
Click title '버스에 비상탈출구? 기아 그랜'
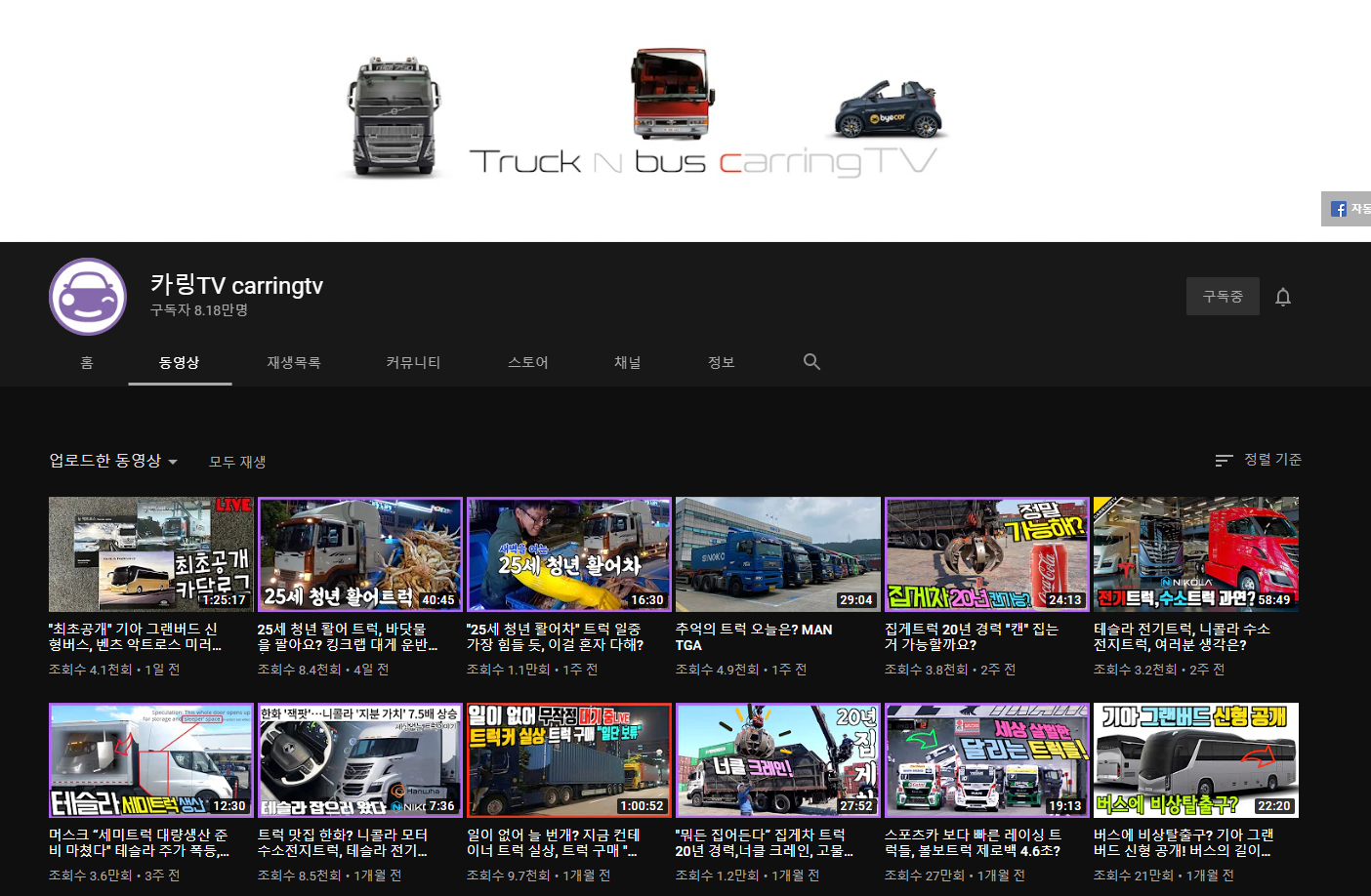(x=1184, y=842)
